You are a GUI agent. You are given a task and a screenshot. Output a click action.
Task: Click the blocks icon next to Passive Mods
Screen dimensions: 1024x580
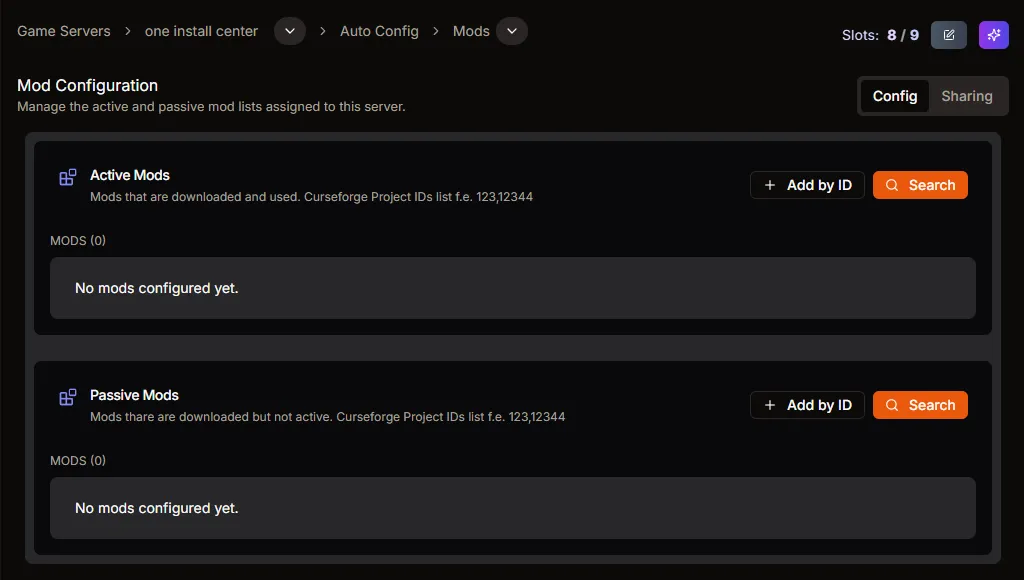pos(67,396)
